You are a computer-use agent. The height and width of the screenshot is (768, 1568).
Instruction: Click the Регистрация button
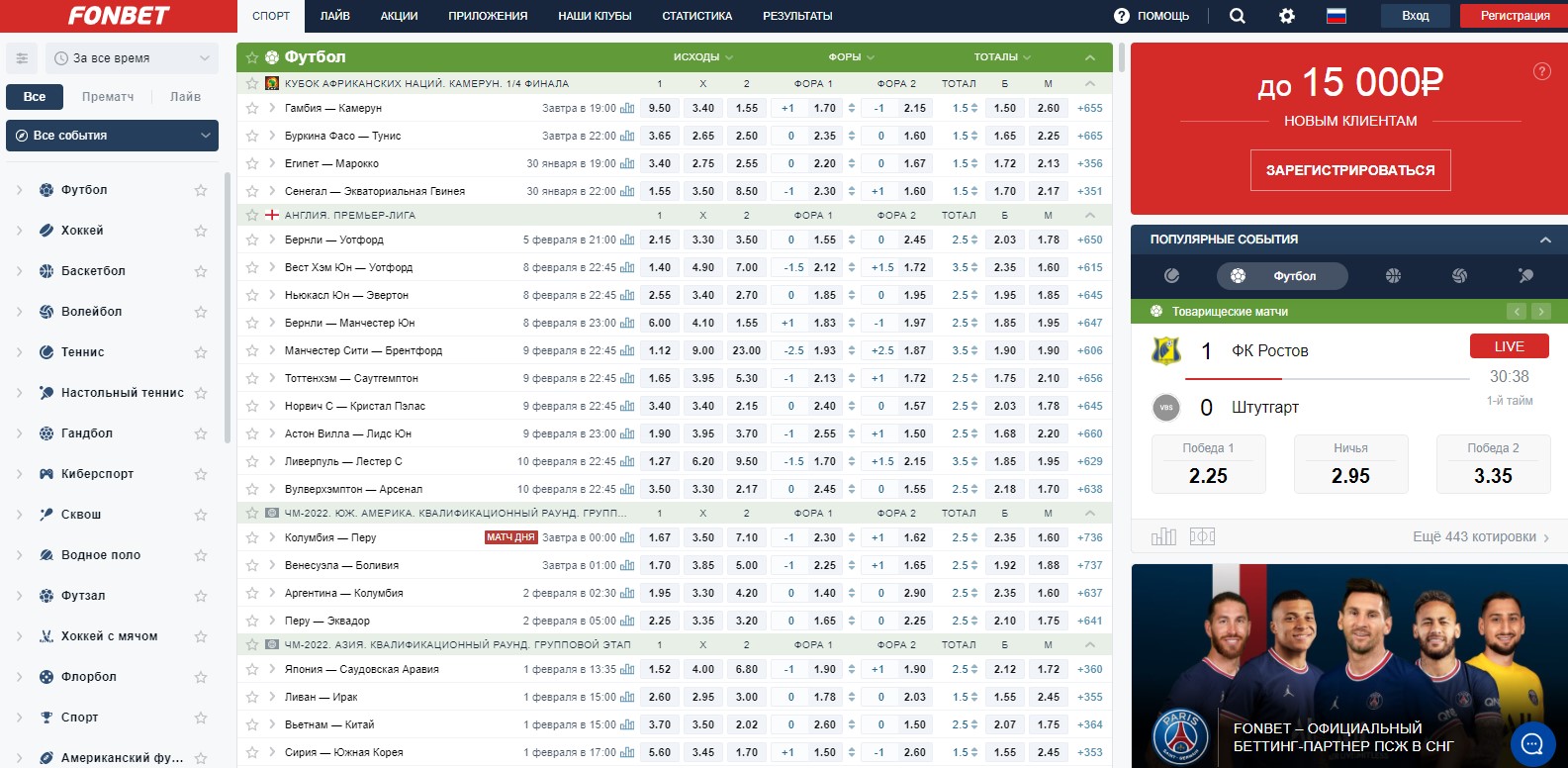[x=1515, y=16]
